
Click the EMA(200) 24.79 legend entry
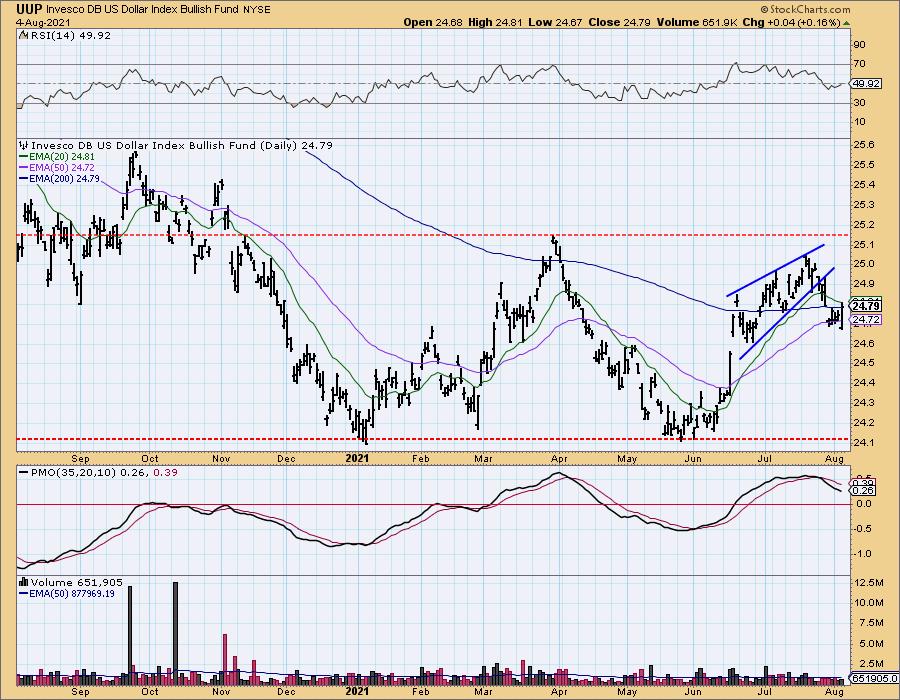point(60,178)
